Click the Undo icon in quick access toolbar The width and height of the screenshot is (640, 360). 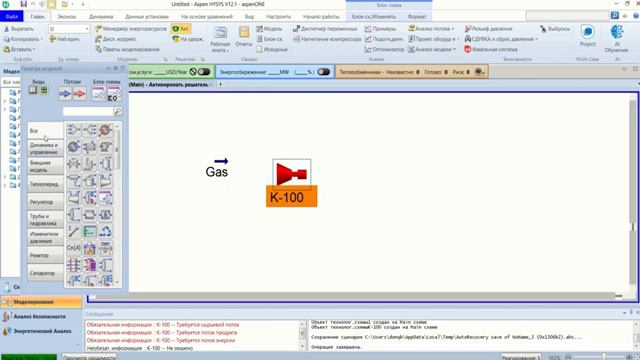33,4
